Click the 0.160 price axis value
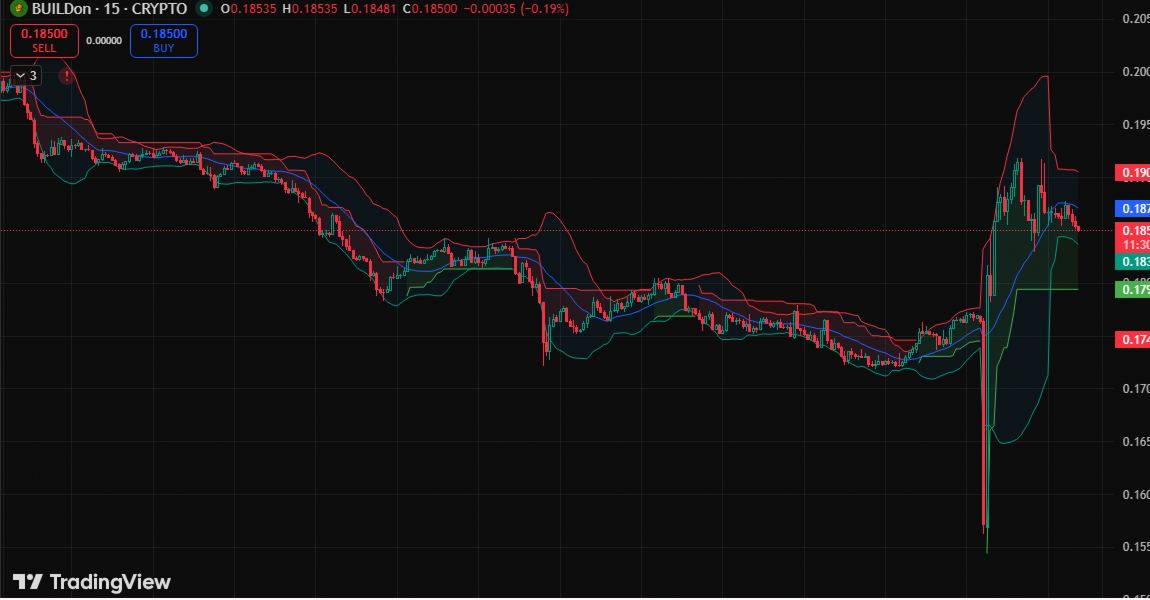The height and width of the screenshot is (600, 1150). 1135,494
